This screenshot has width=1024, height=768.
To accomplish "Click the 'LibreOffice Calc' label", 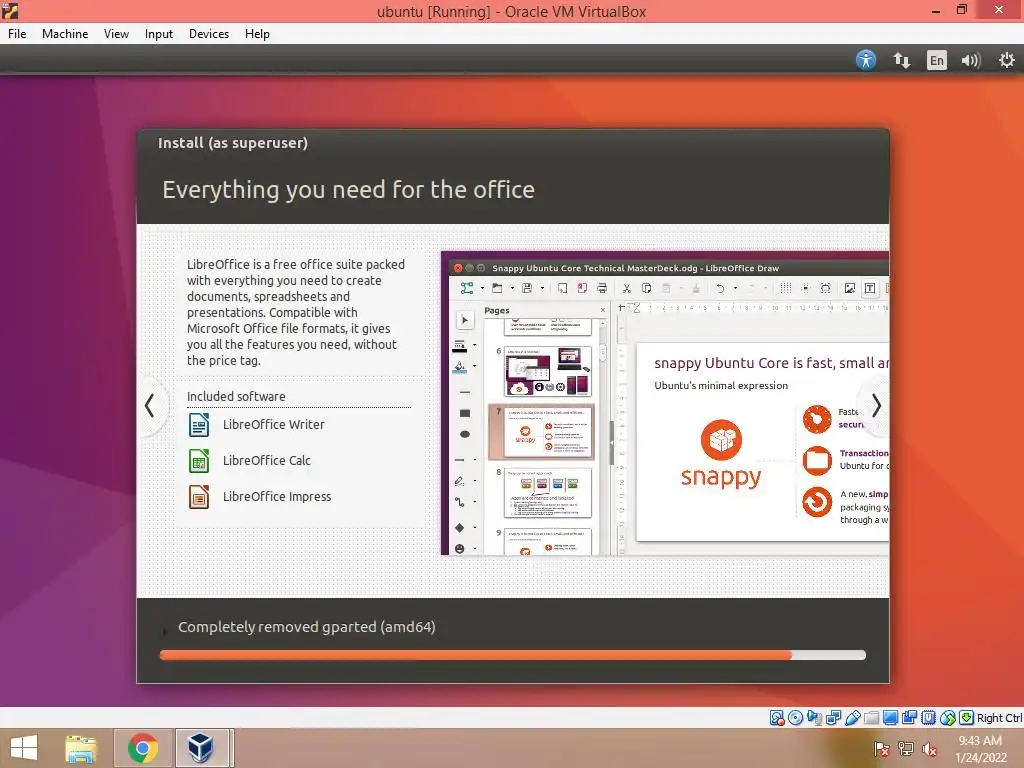I will coord(266,460).
